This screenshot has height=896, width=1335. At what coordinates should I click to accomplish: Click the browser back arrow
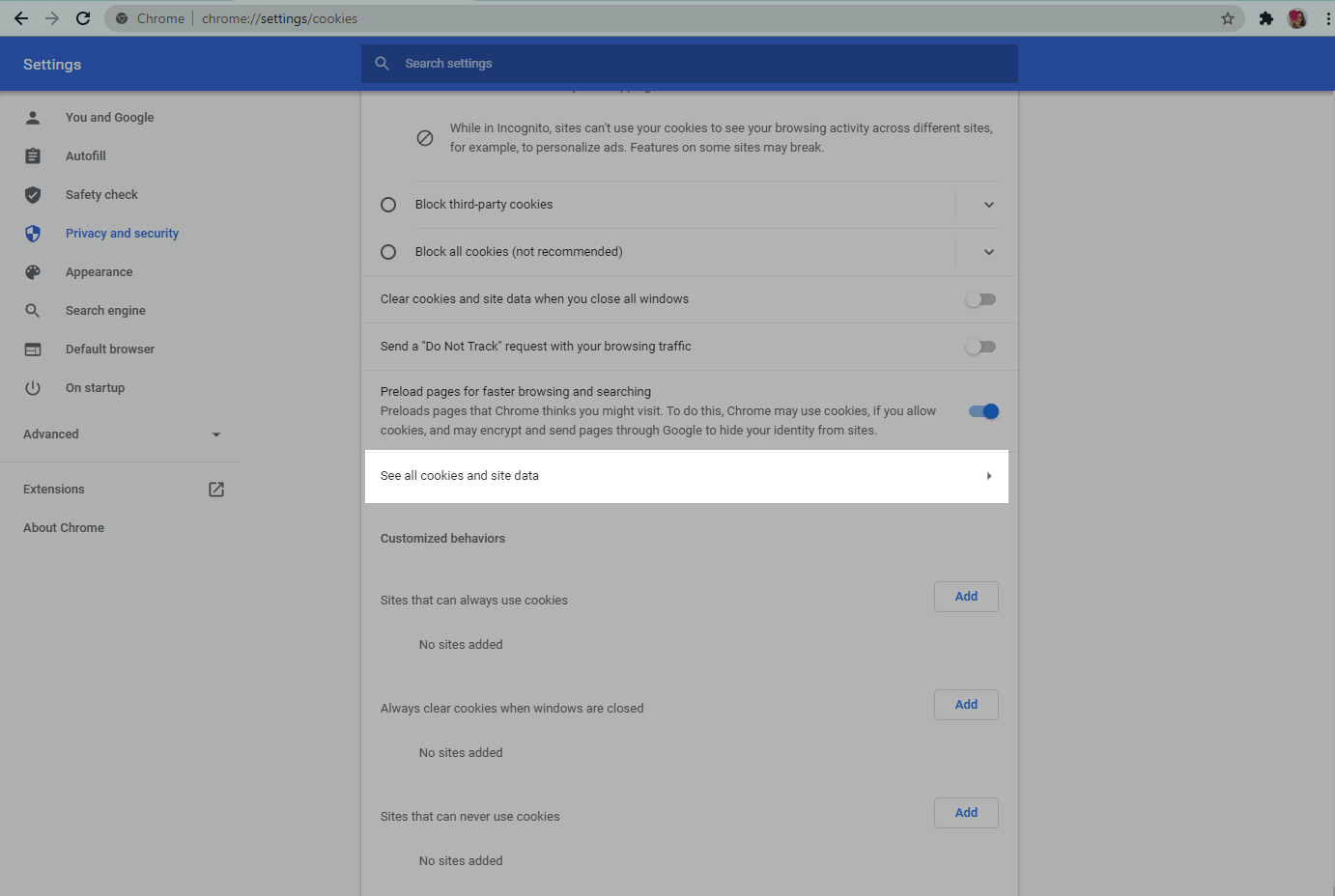(x=21, y=18)
